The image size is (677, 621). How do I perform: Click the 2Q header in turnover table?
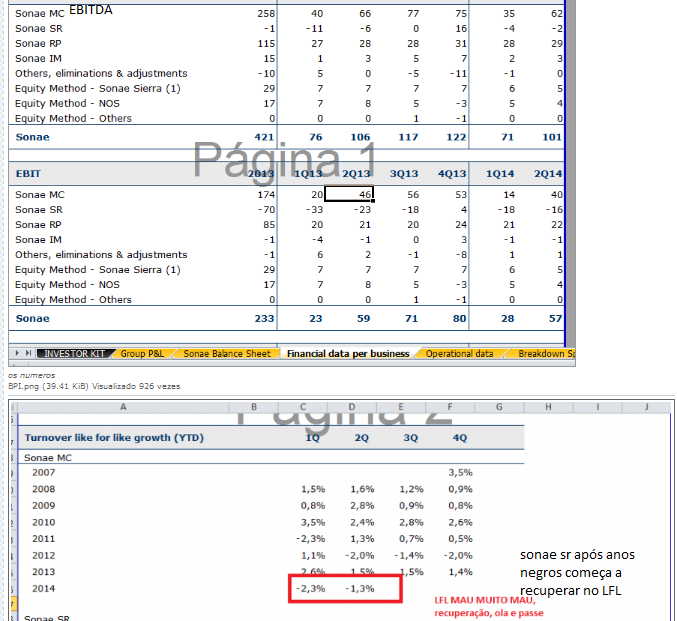click(x=361, y=437)
